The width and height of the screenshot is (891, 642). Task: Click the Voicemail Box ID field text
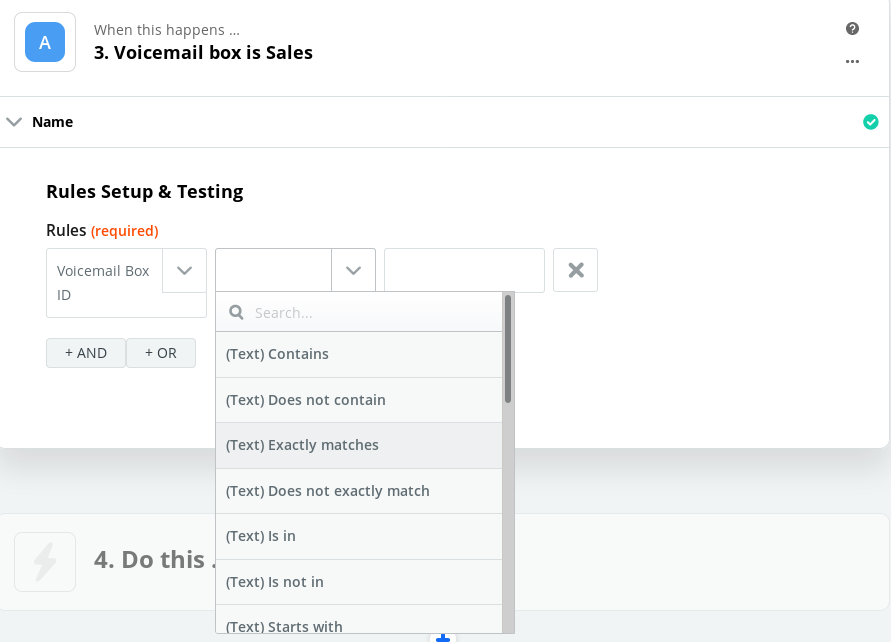coord(105,283)
